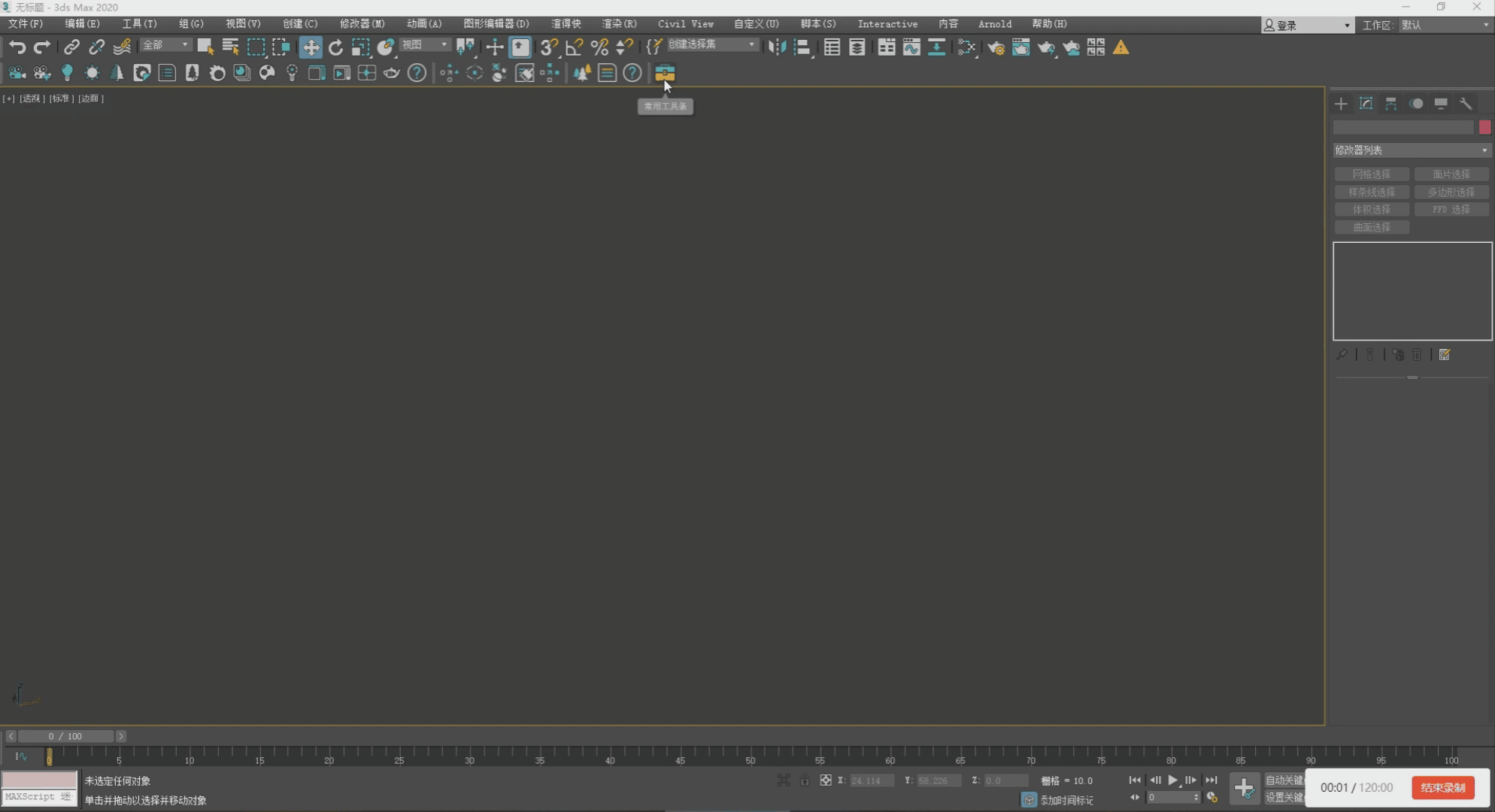Screen dimensions: 1495x812
Task: Open the Align tool
Action: (802, 47)
